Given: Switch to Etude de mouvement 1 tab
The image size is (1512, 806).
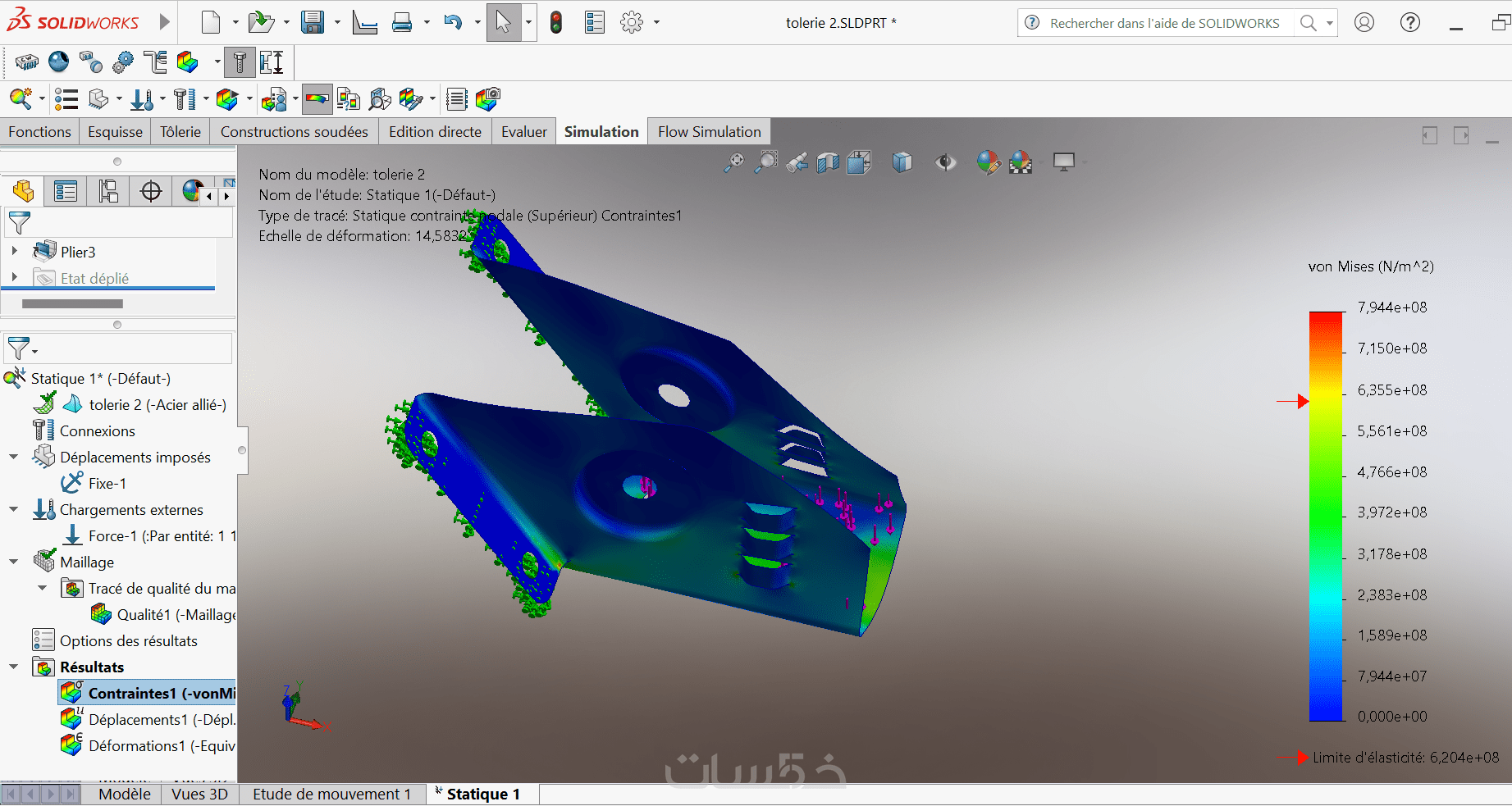Looking at the screenshot, I should coord(331,794).
